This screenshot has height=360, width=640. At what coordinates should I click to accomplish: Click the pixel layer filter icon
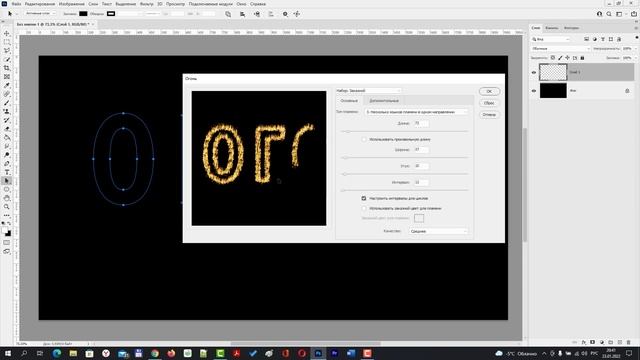(x=587, y=39)
